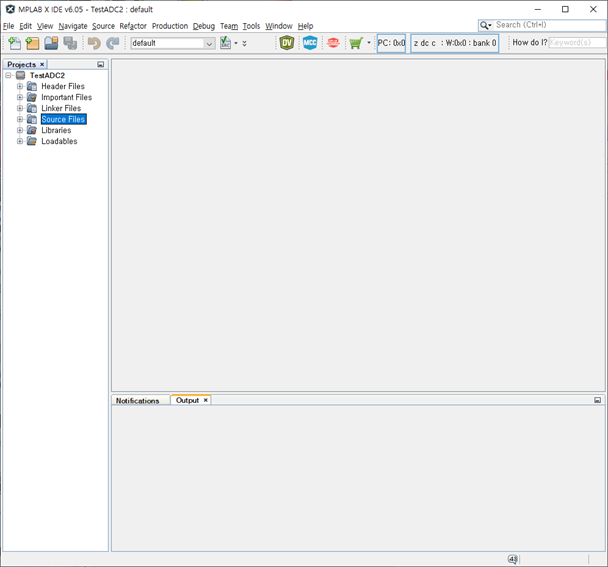608x567 pixels.
Task: Click the search magnifier icon
Action: tap(484, 26)
